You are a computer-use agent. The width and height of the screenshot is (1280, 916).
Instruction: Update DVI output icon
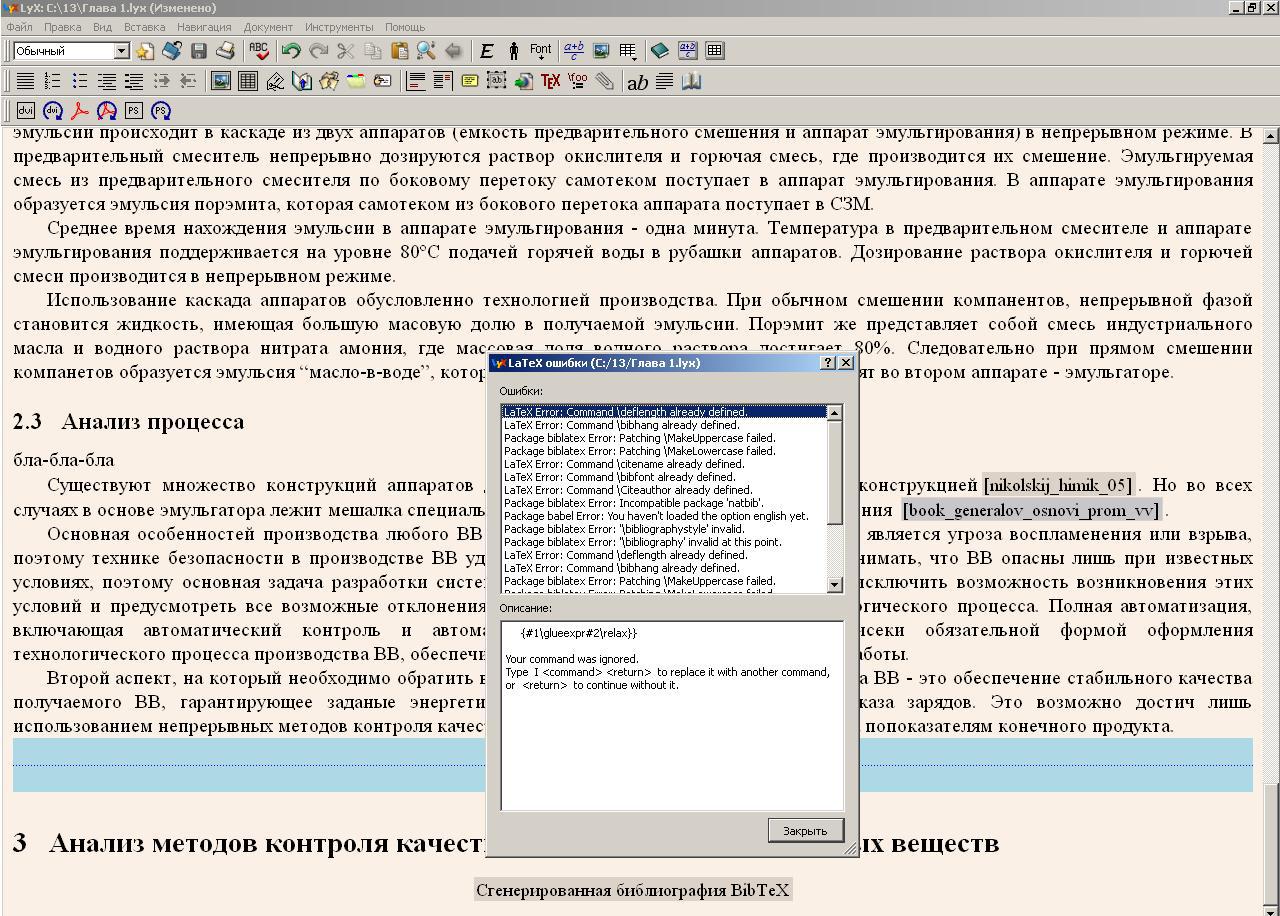click(53, 111)
